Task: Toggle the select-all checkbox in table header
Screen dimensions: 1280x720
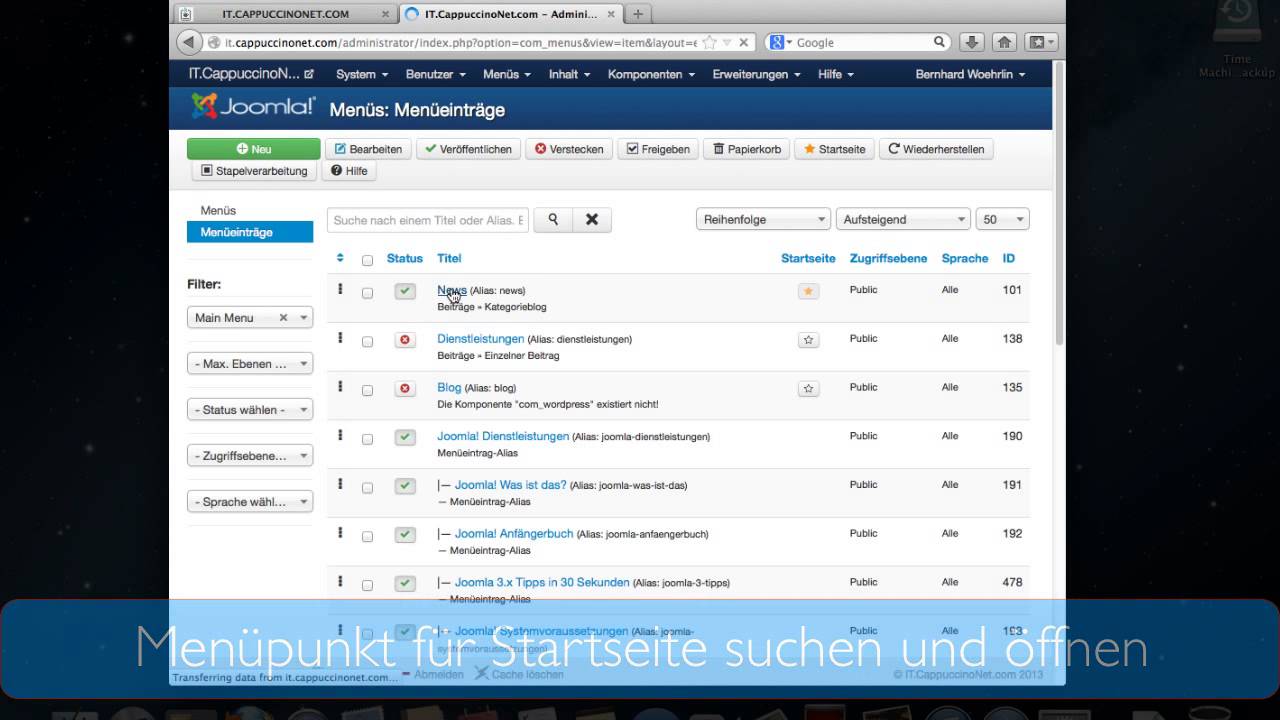Action: point(367,260)
